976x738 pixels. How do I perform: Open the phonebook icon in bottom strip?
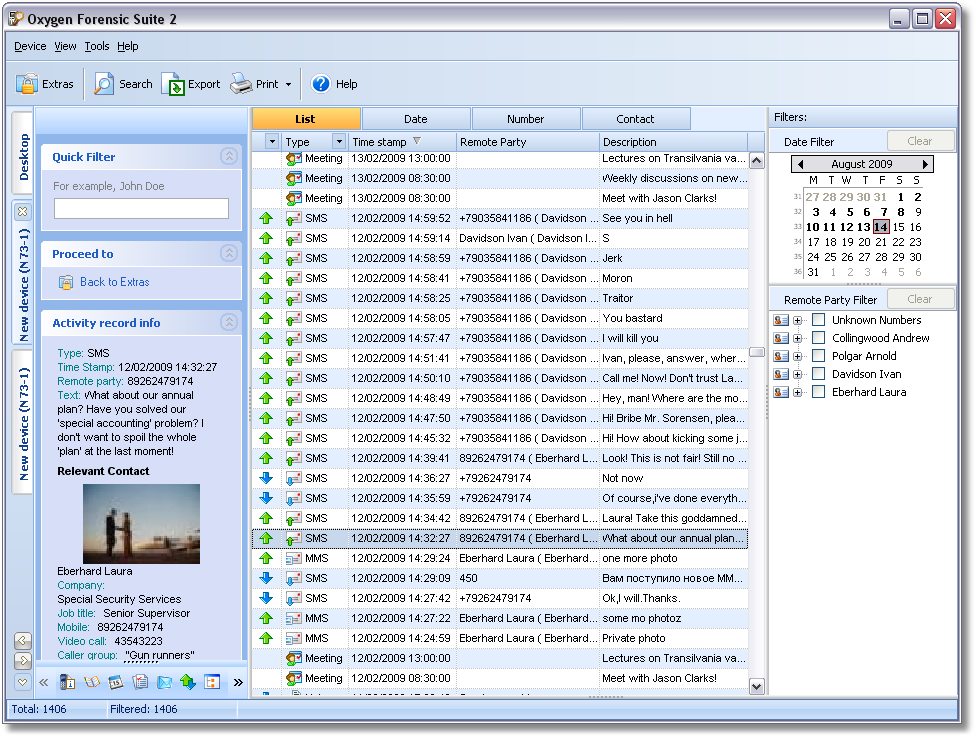pos(91,682)
